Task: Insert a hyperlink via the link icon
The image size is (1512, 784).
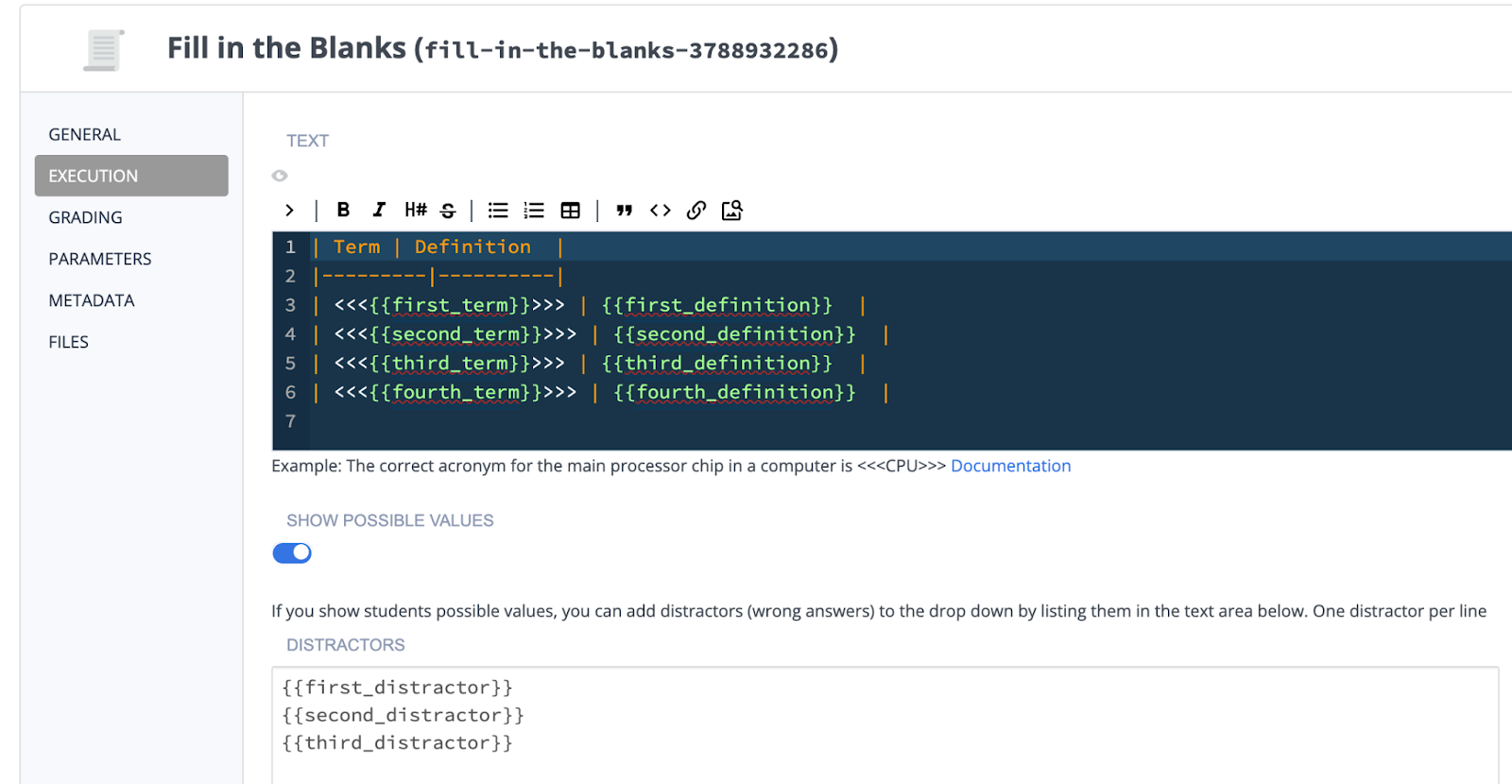Action: coord(696,210)
